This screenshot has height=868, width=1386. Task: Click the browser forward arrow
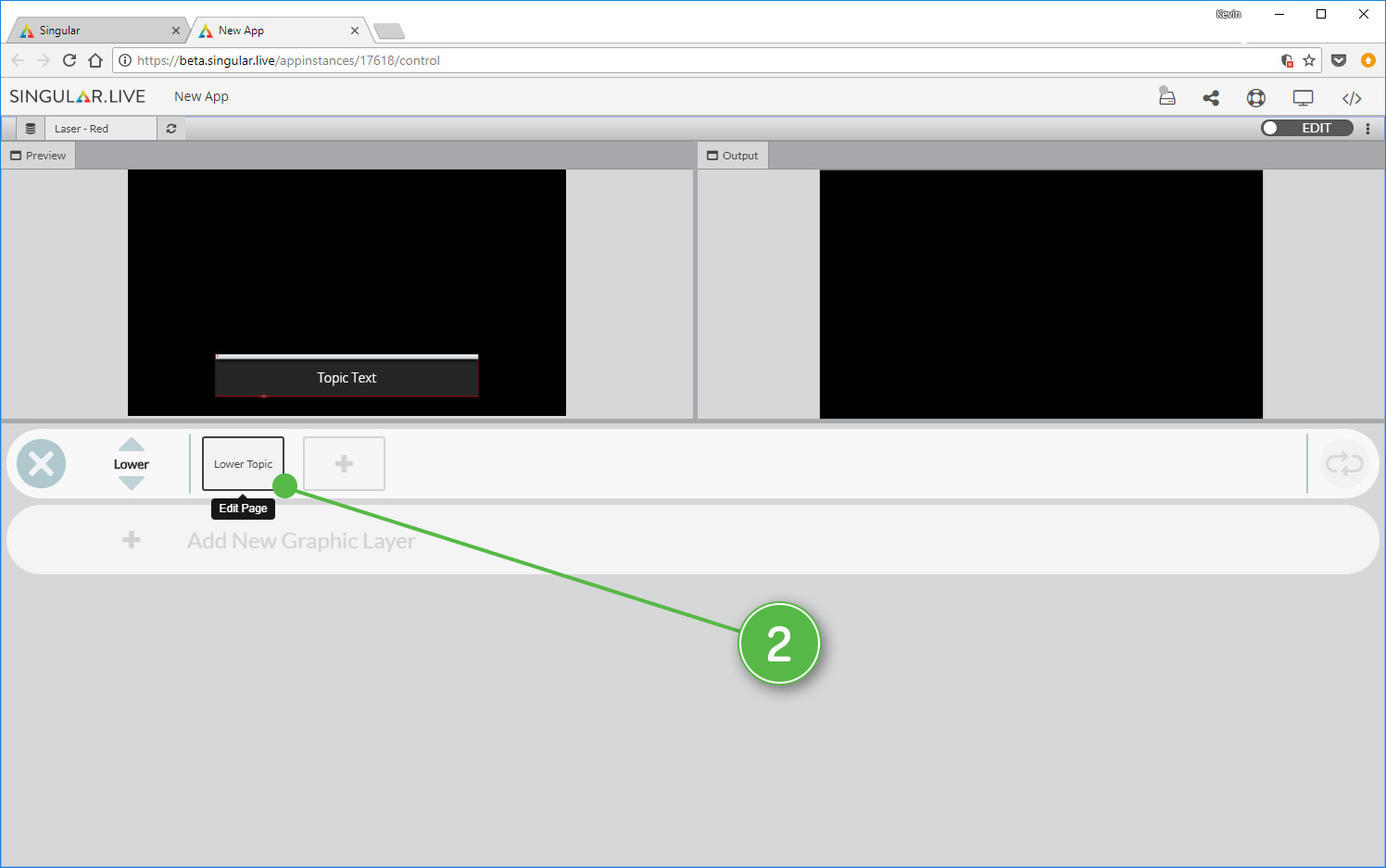[x=44, y=60]
